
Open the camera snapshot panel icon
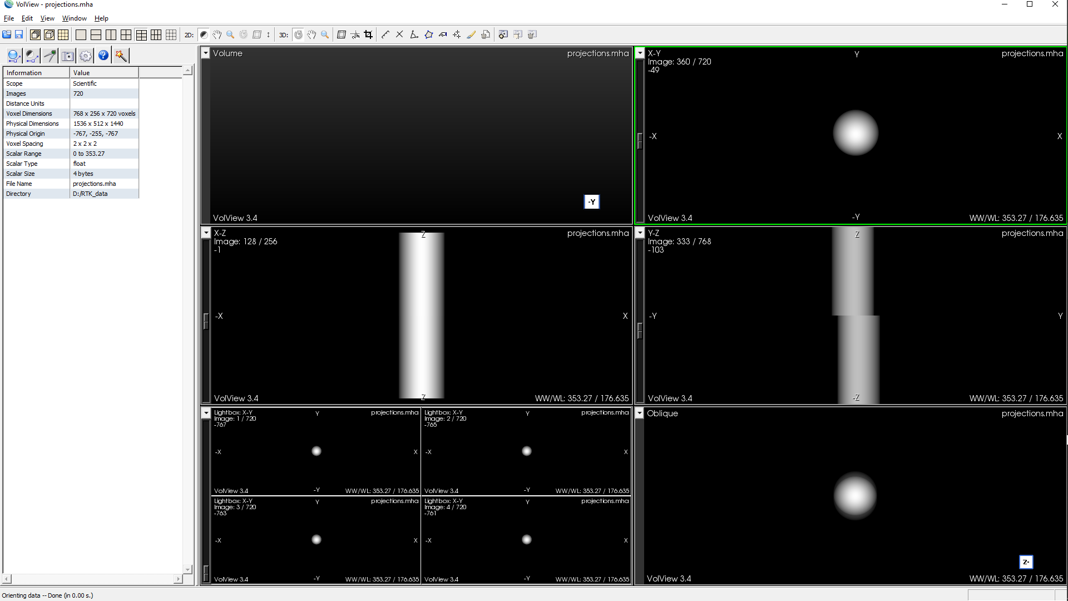point(67,56)
